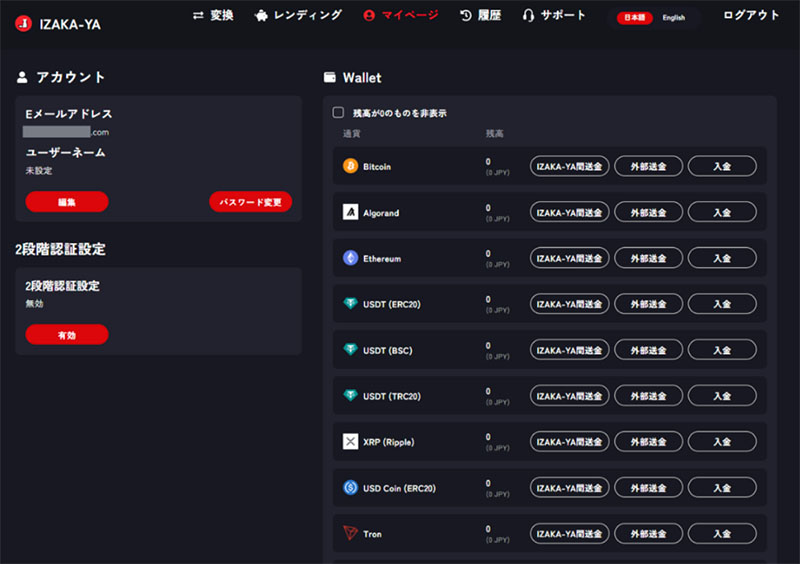This screenshot has width=800, height=564.
Task: Click 入金 deposit for Bitcoin
Action: 722,166
